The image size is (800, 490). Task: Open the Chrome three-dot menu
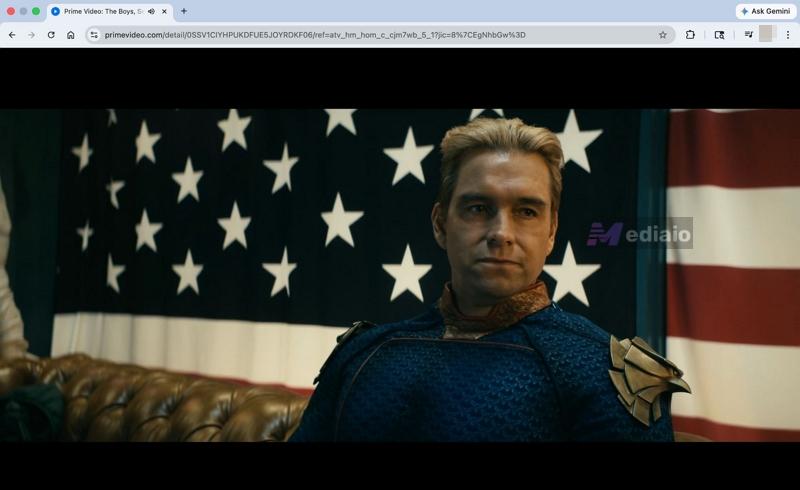click(788, 35)
